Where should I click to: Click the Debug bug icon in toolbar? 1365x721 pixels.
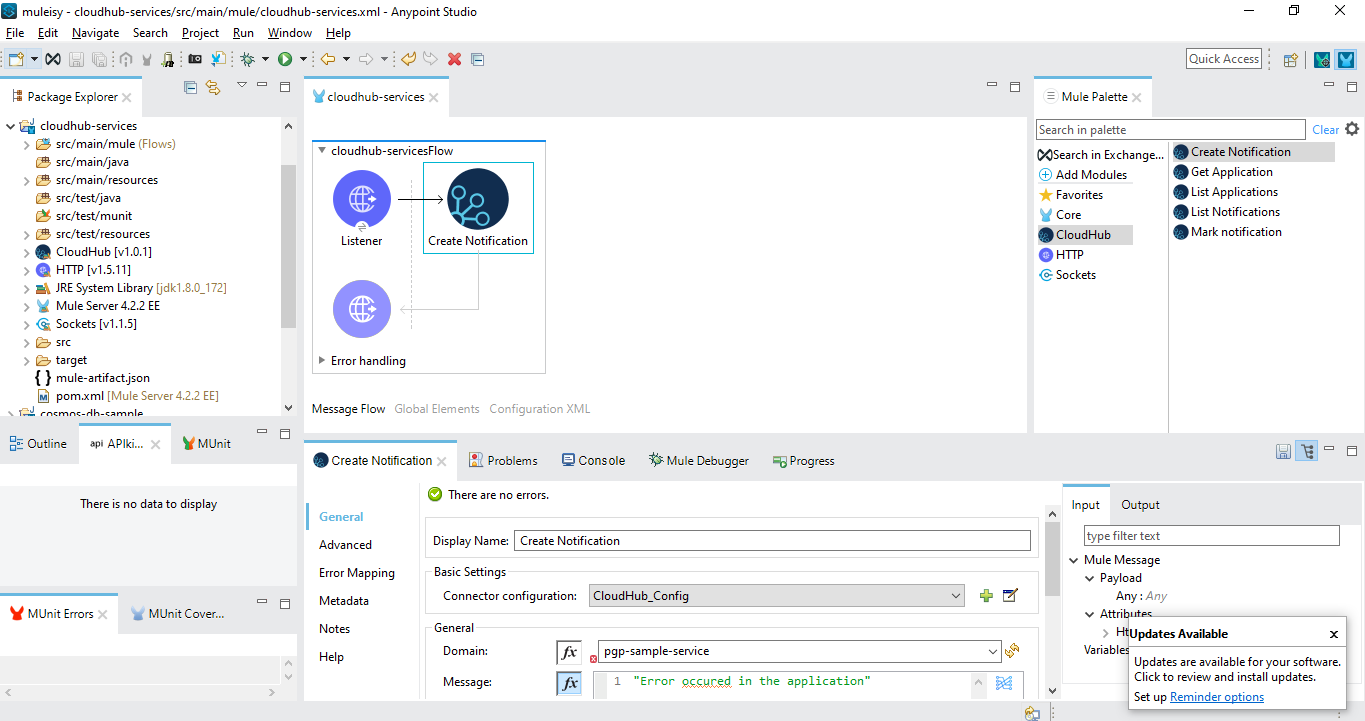coord(247,59)
